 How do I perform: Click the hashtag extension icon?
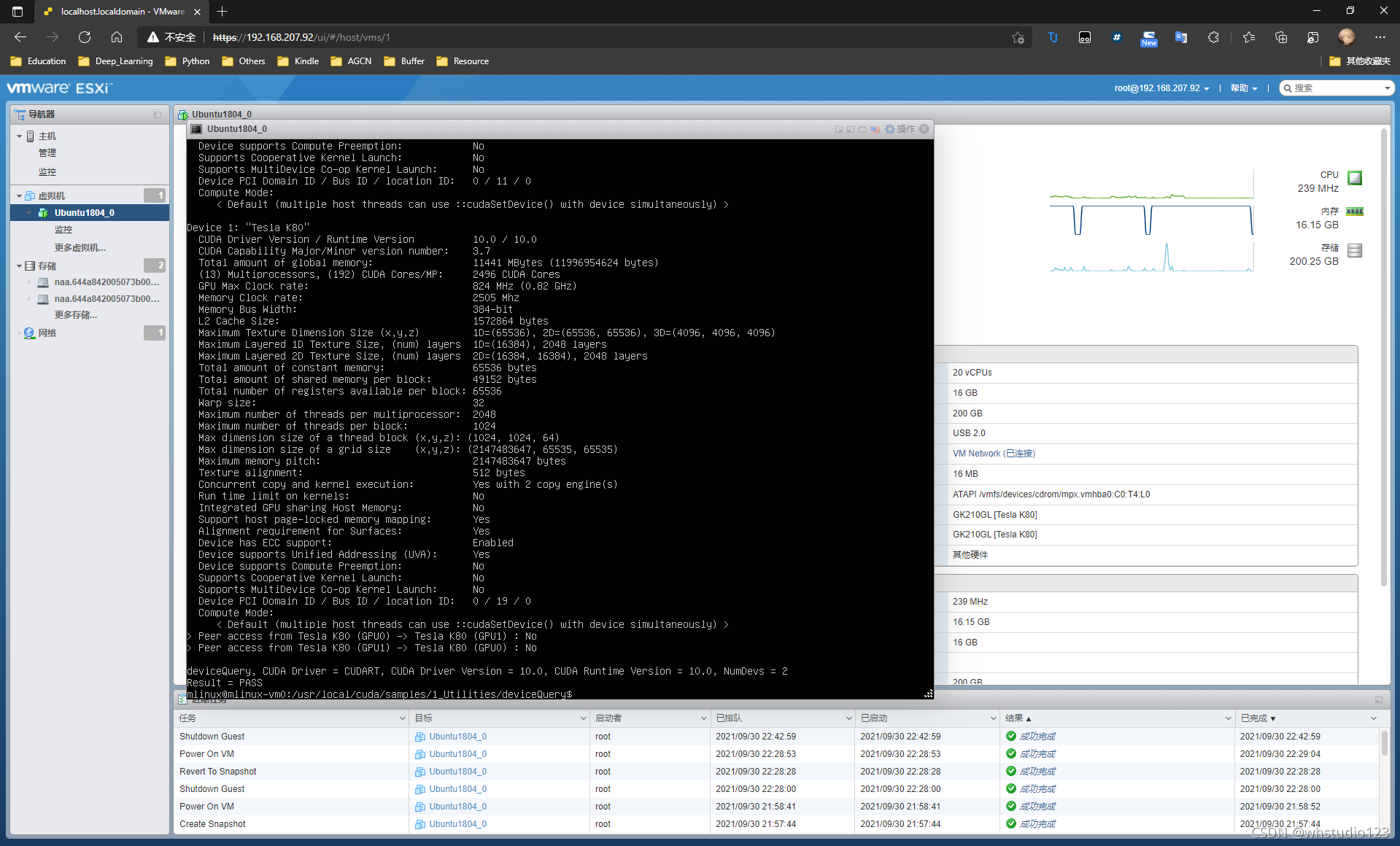1117,37
